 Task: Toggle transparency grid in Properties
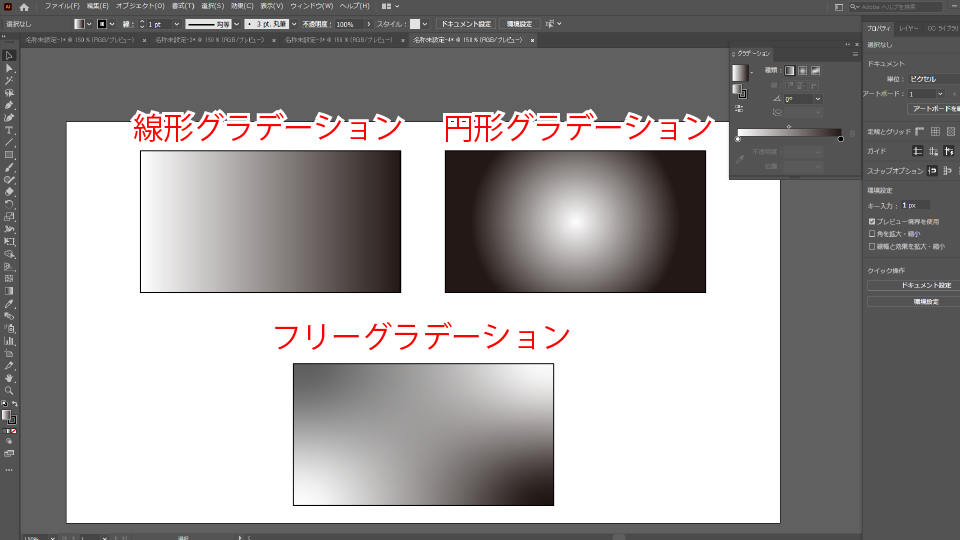tap(950, 132)
